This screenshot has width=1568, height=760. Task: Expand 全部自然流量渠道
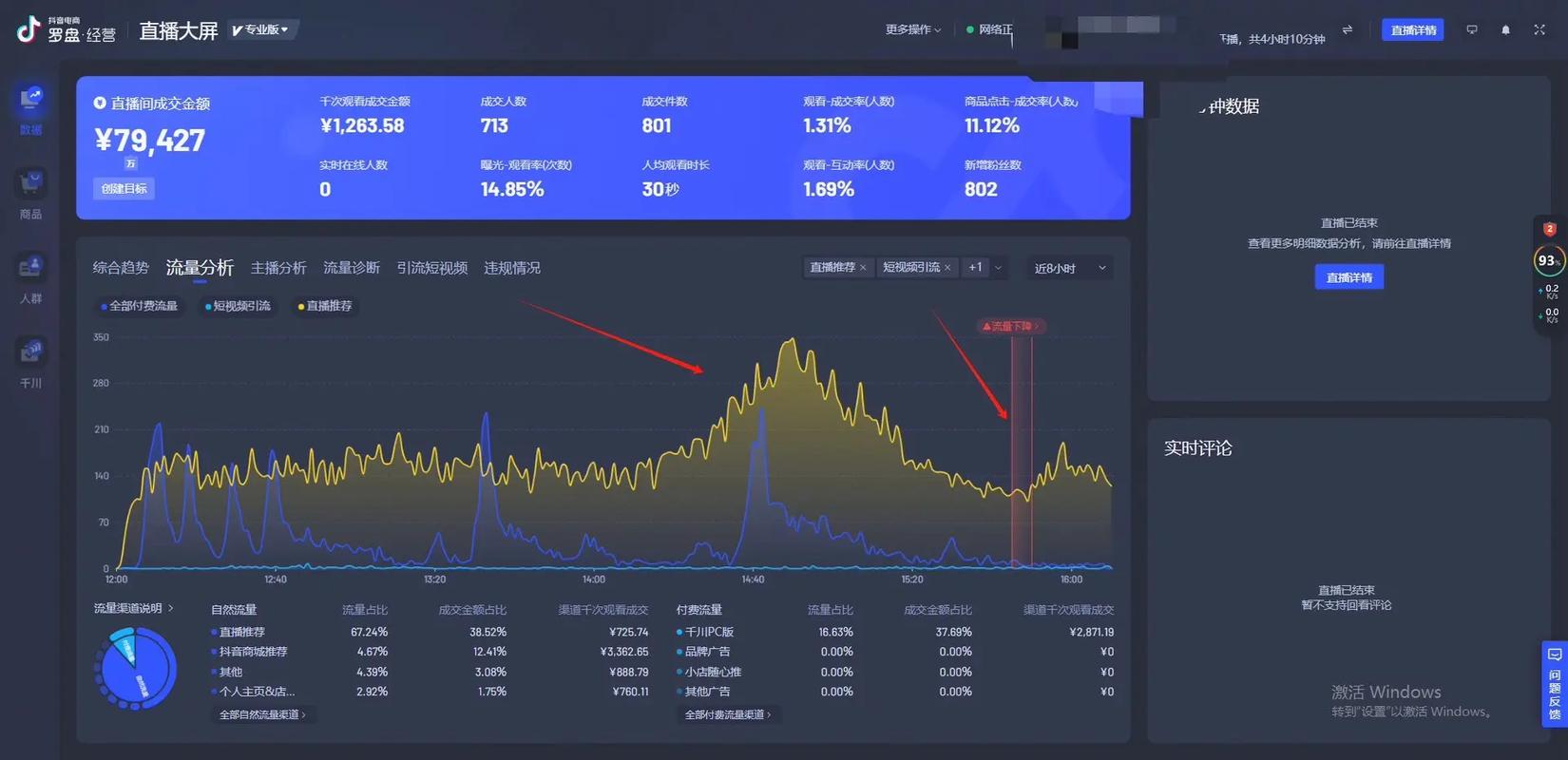pyautogui.click(x=262, y=714)
